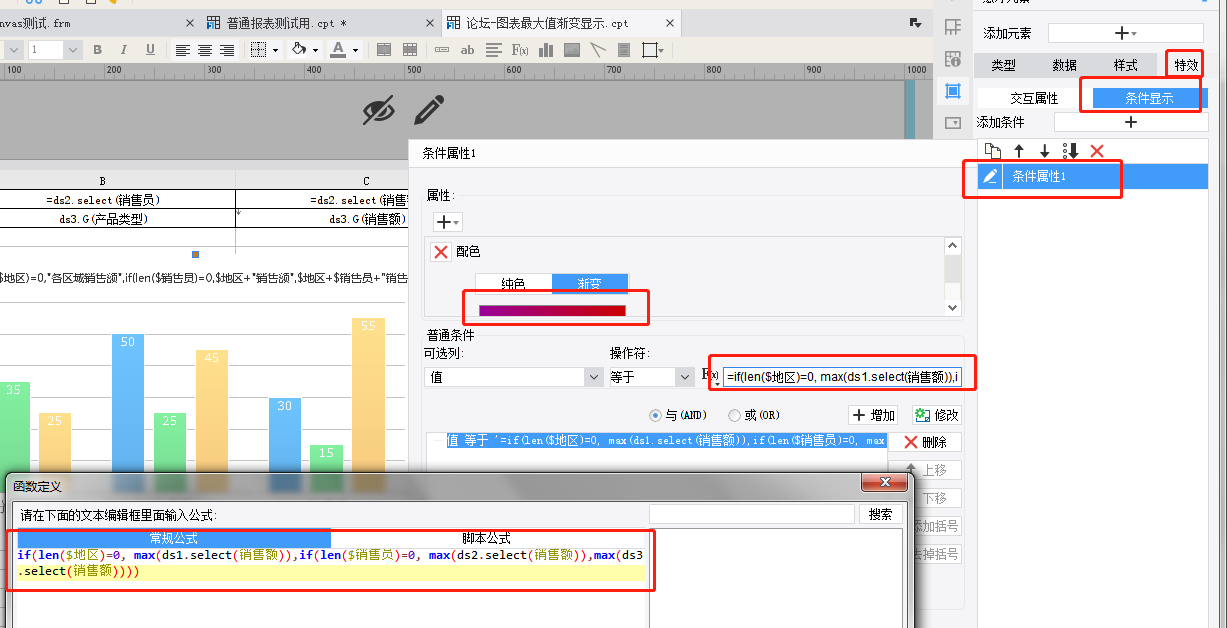Open the F(x) value type dropdown in condition
Image resolution: width=1227 pixels, height=628 pixels.
point(710,376)
